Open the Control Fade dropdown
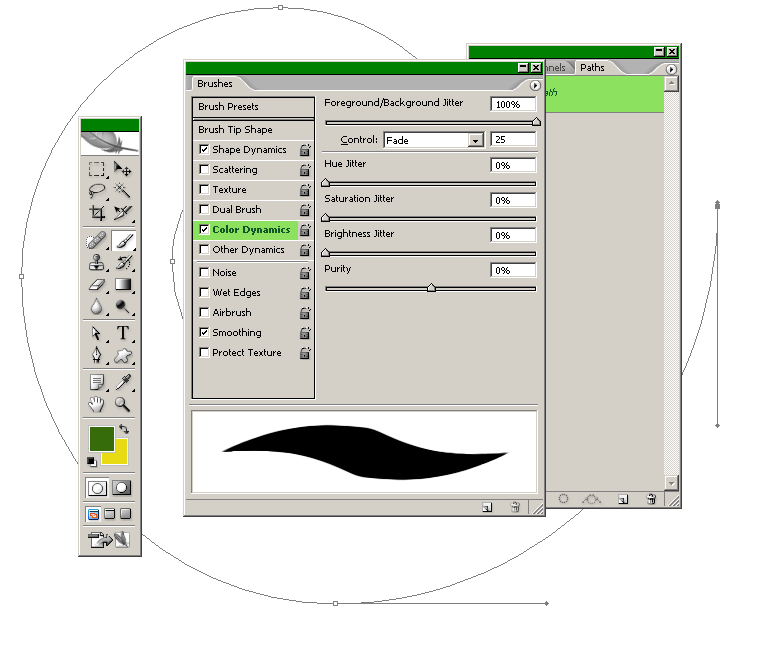This screenshot has height=653, width=760. pos(475,141)
